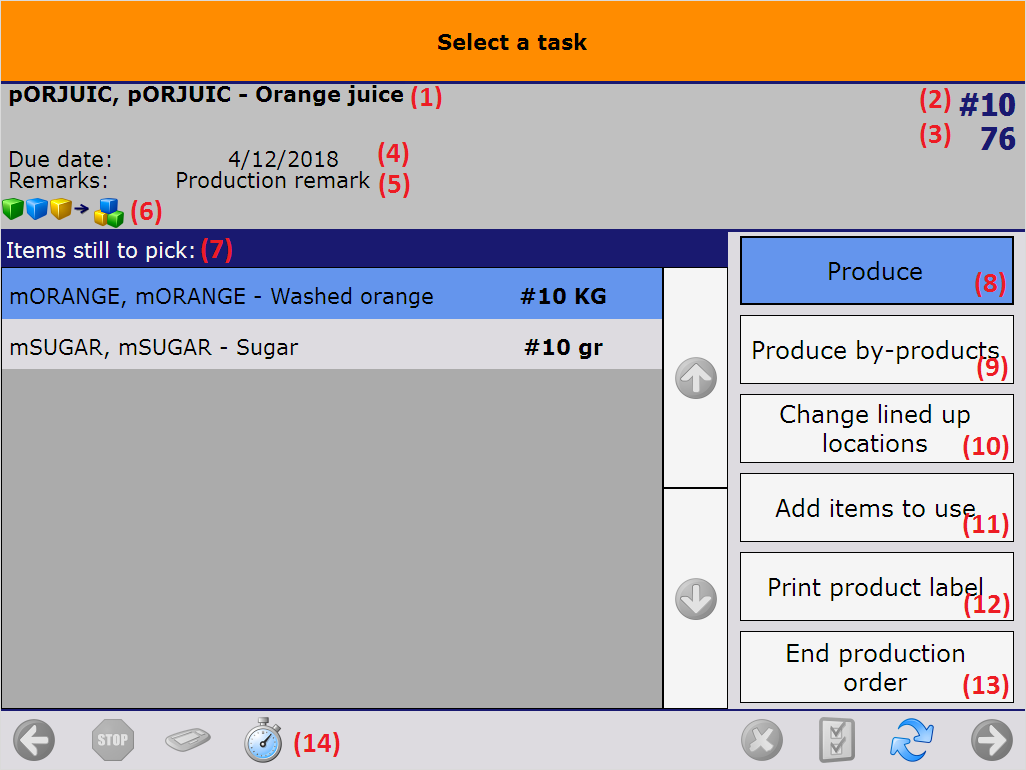The width and height of the screenshot is (1026, 770).
Task: Click the up arrow beside the item list
Action: coord(695,378)
